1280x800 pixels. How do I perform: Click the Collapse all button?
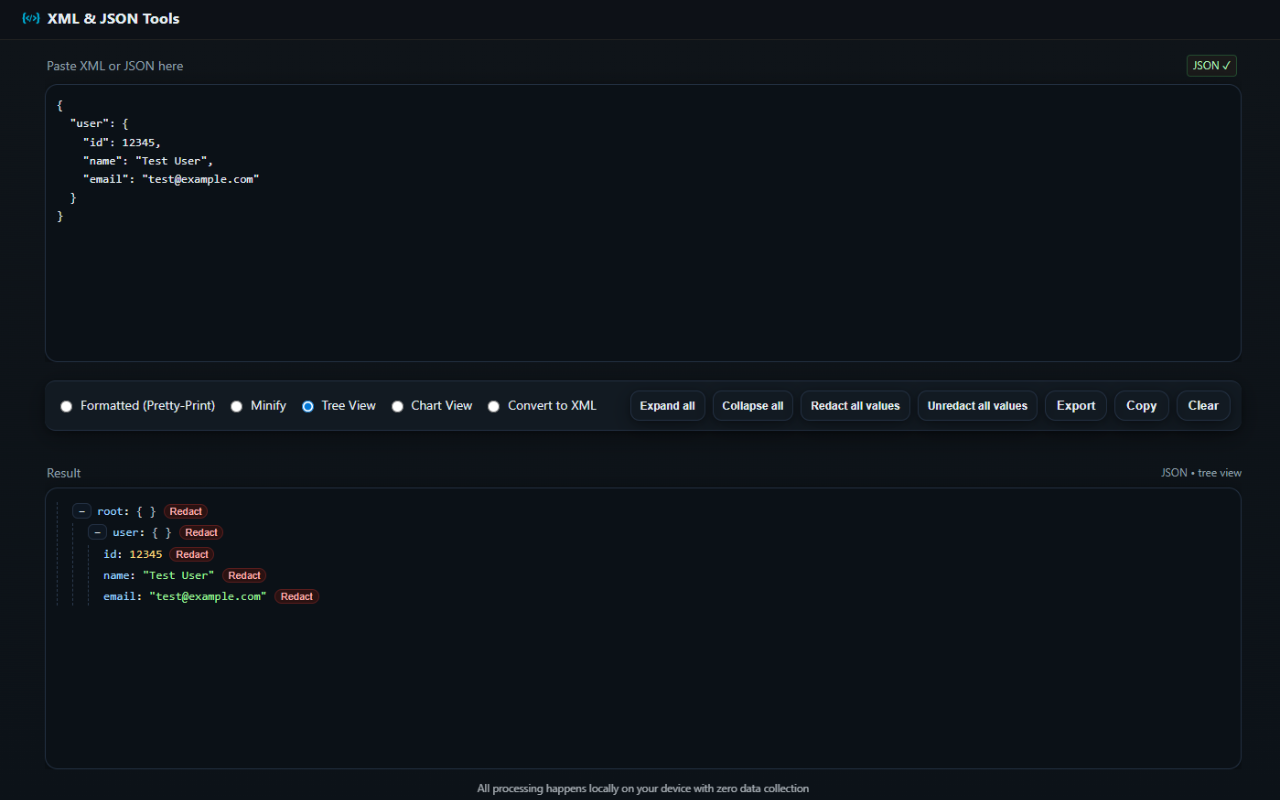point(753,406)
